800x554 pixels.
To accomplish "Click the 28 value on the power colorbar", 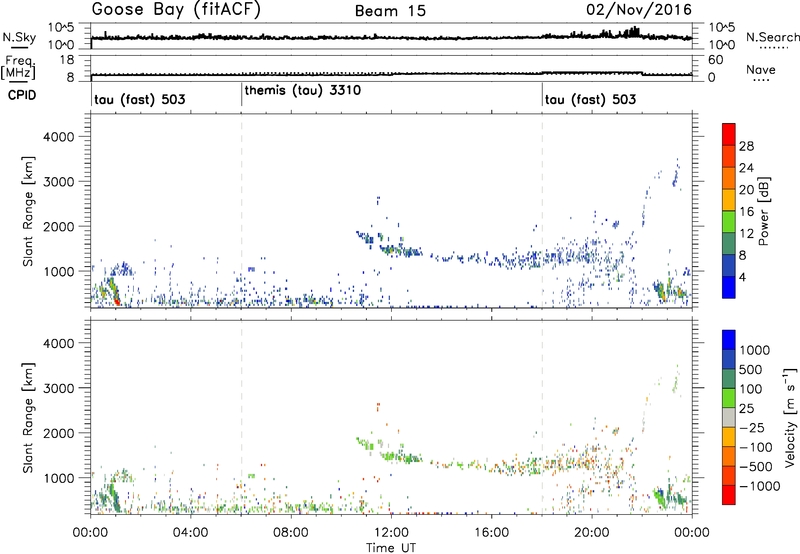I will coord(746,146).
